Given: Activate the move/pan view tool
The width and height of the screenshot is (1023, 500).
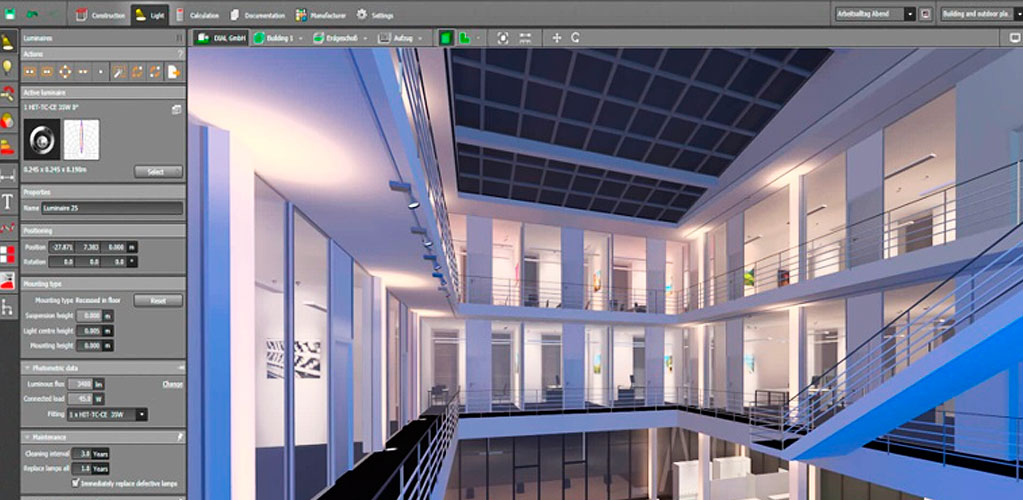Looking at the screenshot, I should [x=557, y=38].
